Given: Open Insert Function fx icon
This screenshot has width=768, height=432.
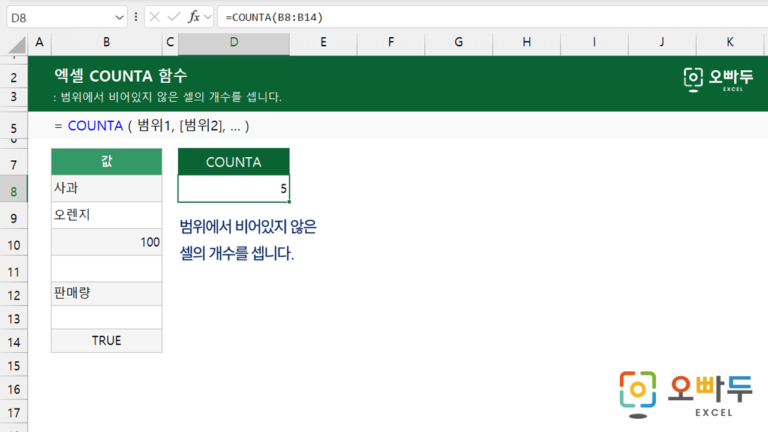Looking at the screenshot, I should [x=194, y=17].
